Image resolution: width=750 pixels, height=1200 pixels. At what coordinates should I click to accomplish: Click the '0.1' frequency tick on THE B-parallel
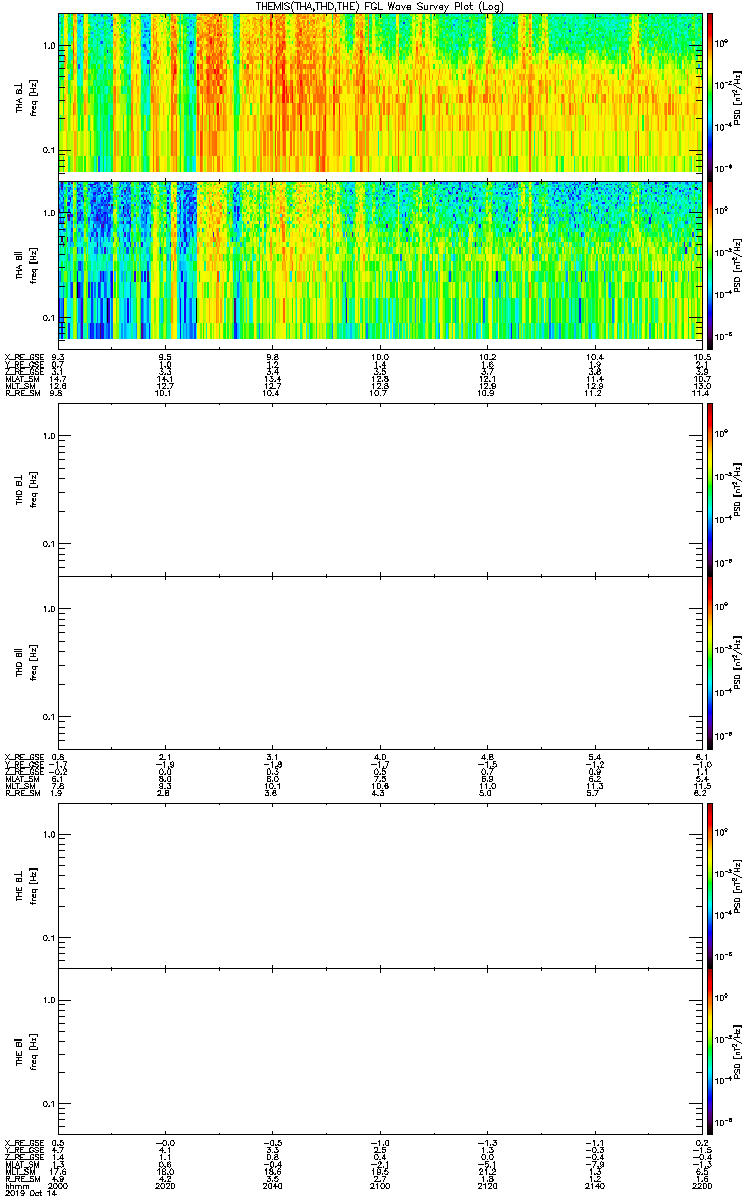pyautogui.click(x=48, y=1103)
